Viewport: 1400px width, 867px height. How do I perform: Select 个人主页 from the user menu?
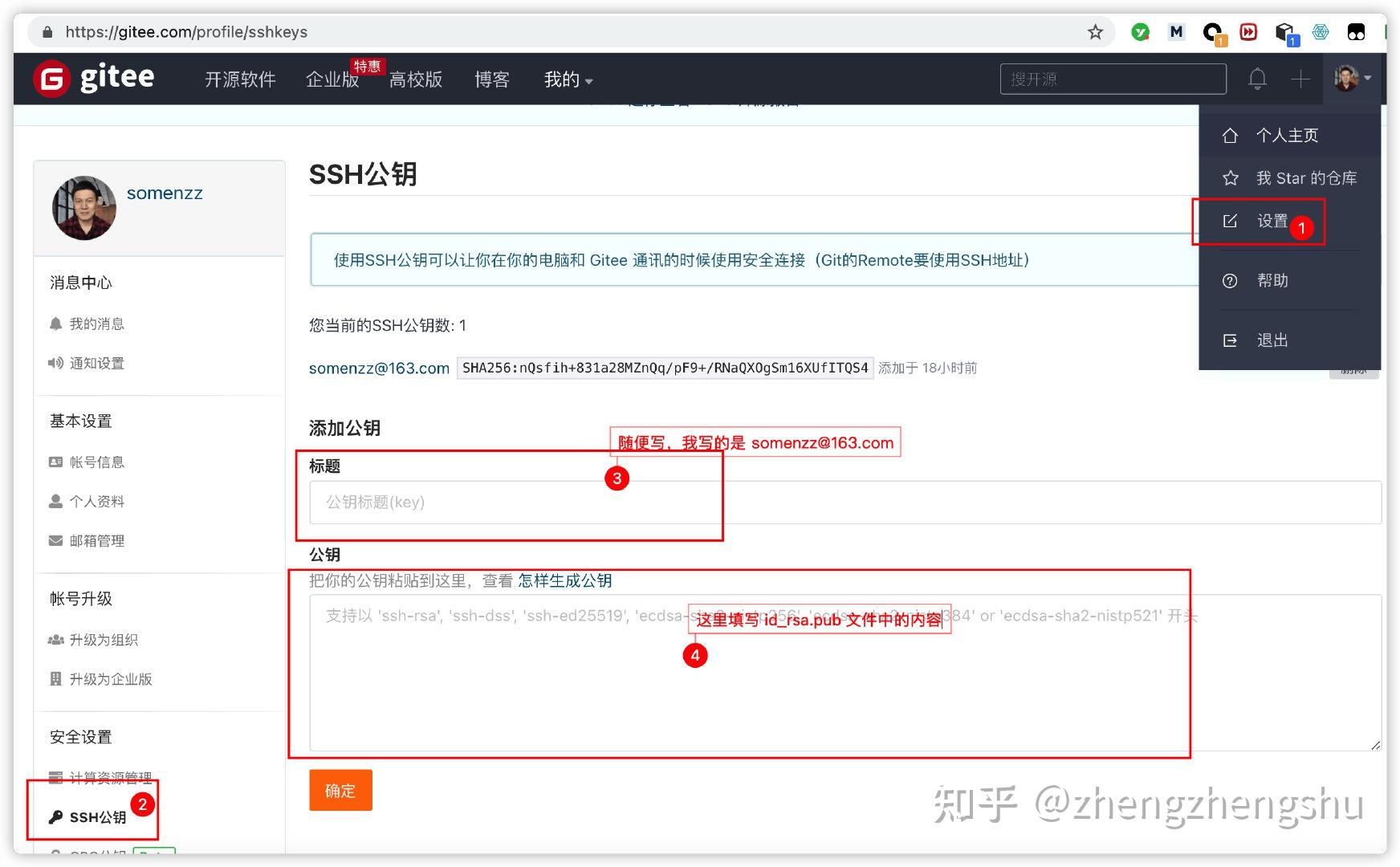click(x=1287, y=135)
